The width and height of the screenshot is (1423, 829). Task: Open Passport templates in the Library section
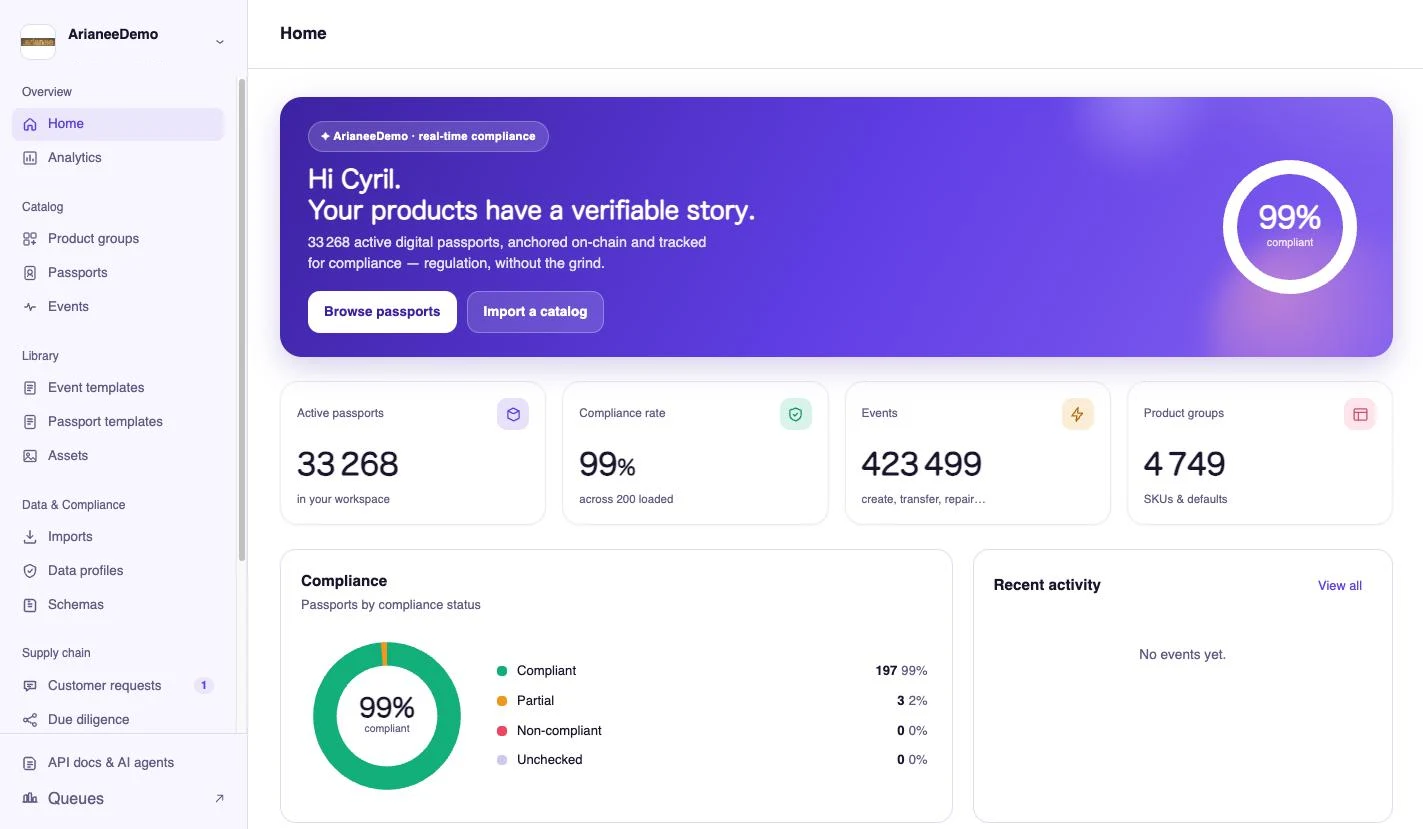pos(118,422)
